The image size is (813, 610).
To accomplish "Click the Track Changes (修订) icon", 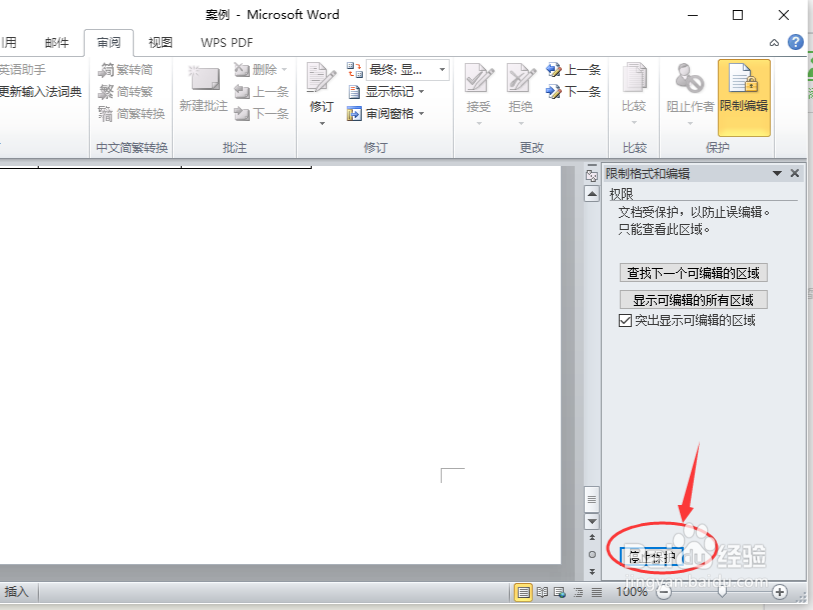I will coord(321,79).
